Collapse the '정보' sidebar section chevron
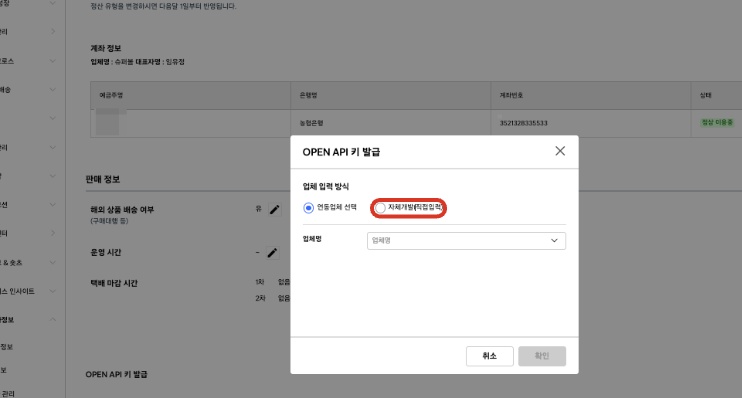This screenshot has height=398, width=742. click(53, 319)
